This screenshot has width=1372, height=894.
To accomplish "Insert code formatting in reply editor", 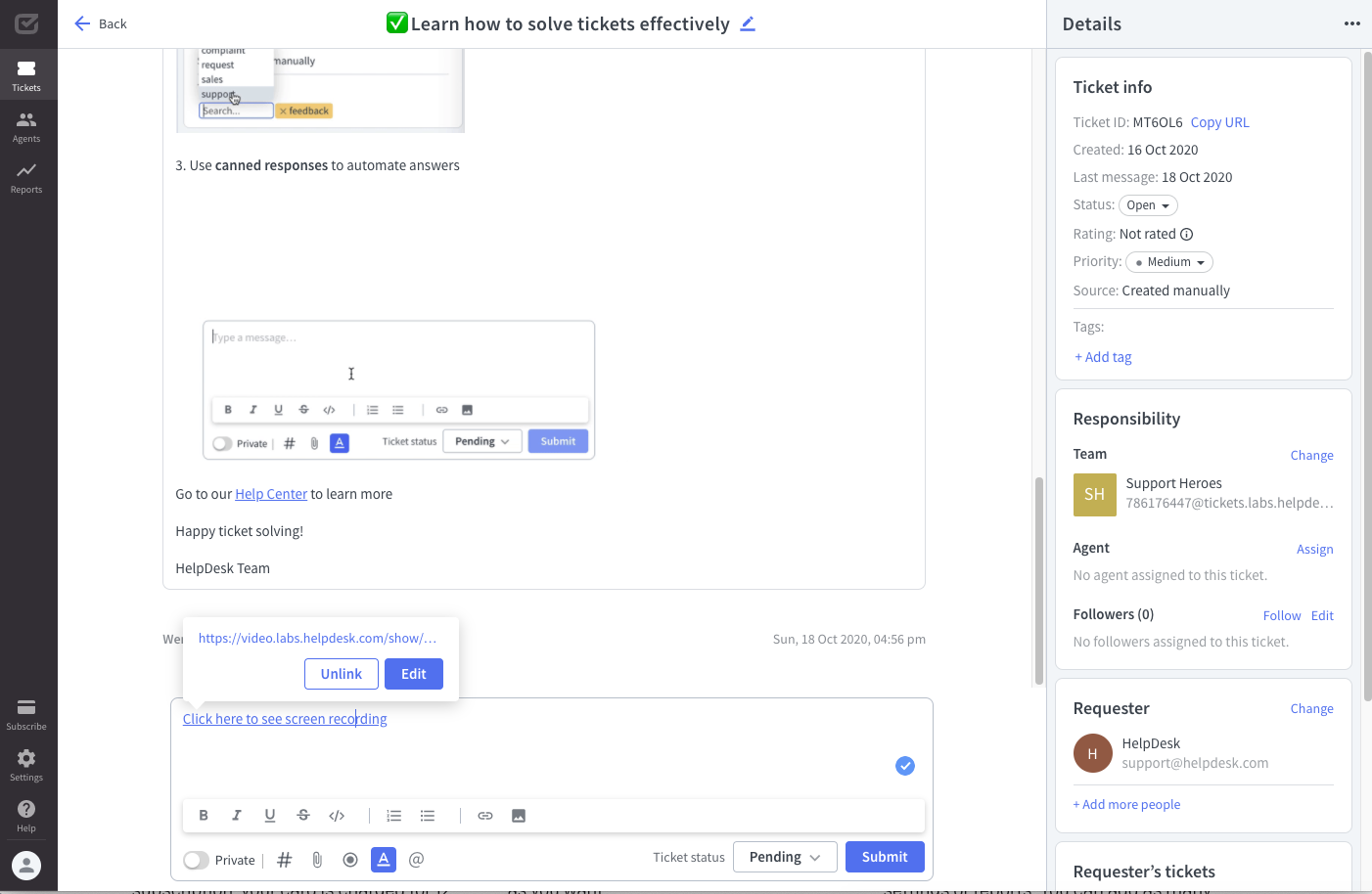I will tap(337, 816).
